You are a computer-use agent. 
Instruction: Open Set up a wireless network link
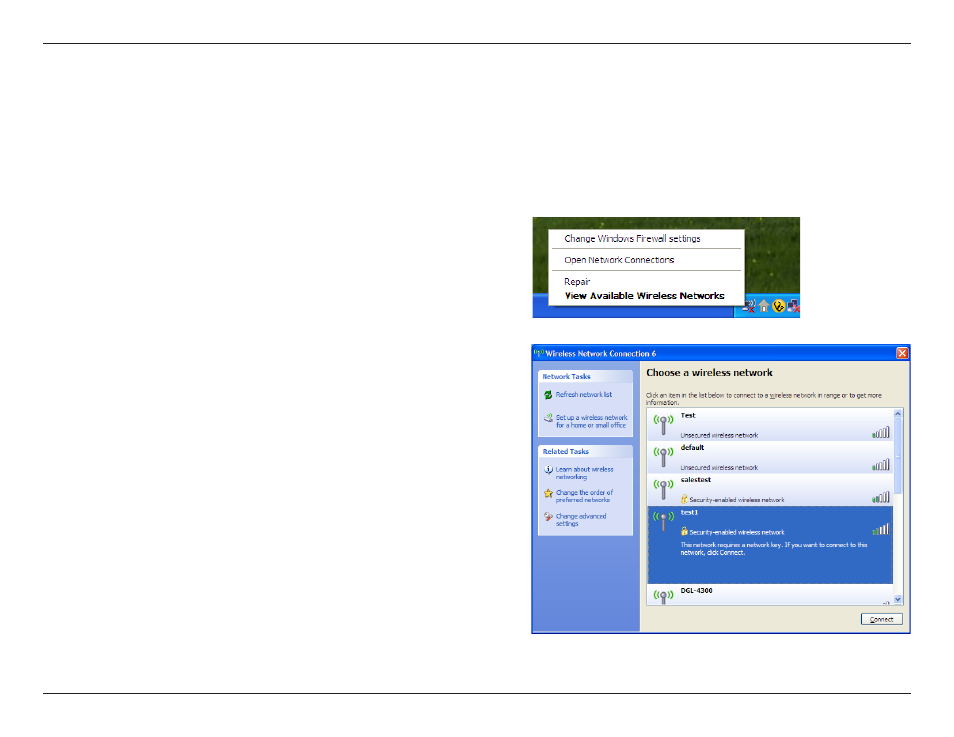tap(591, 421)
